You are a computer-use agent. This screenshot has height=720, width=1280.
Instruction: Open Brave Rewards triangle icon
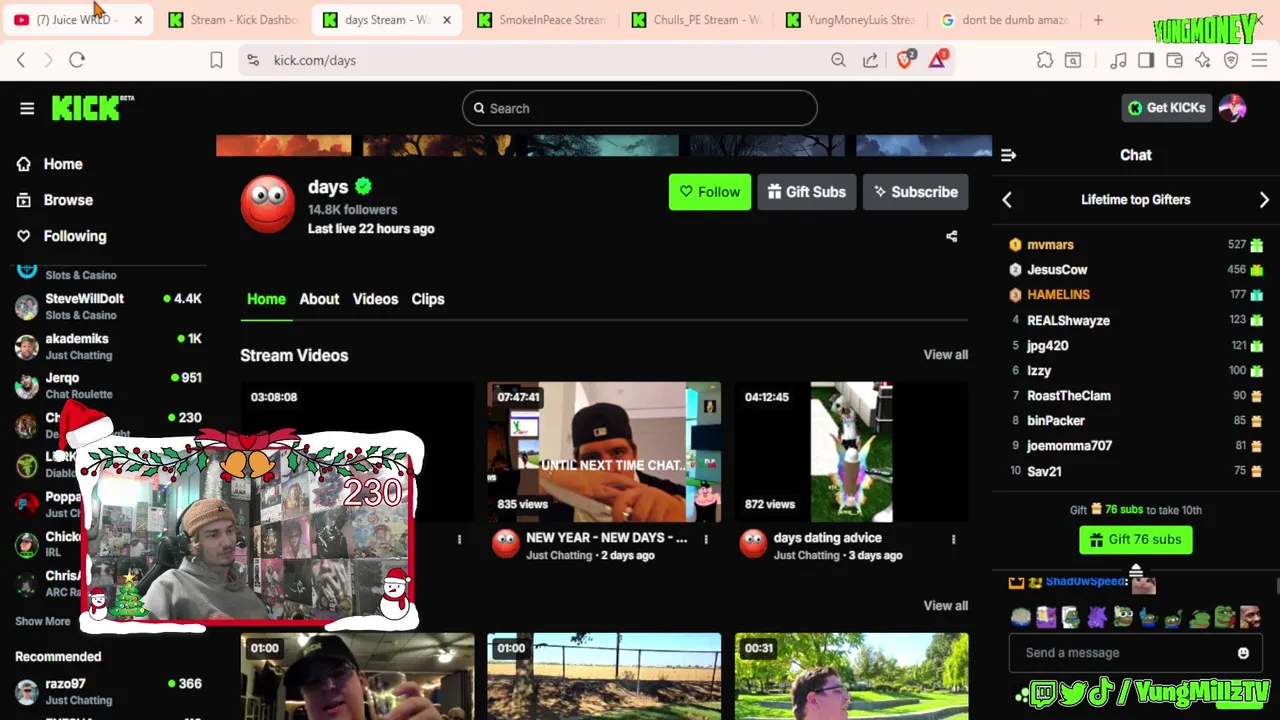point(937,60)
